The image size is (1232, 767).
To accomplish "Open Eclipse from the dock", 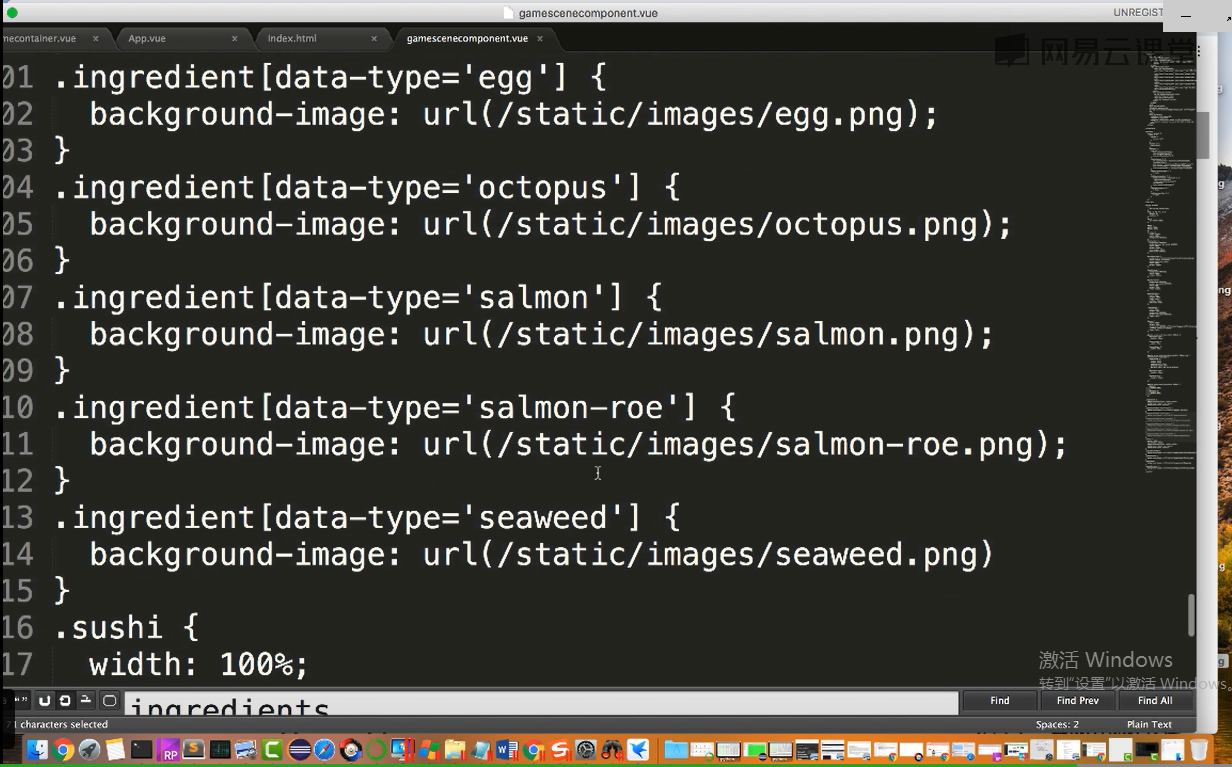I will pyautogui.click(x=299, y=750).
